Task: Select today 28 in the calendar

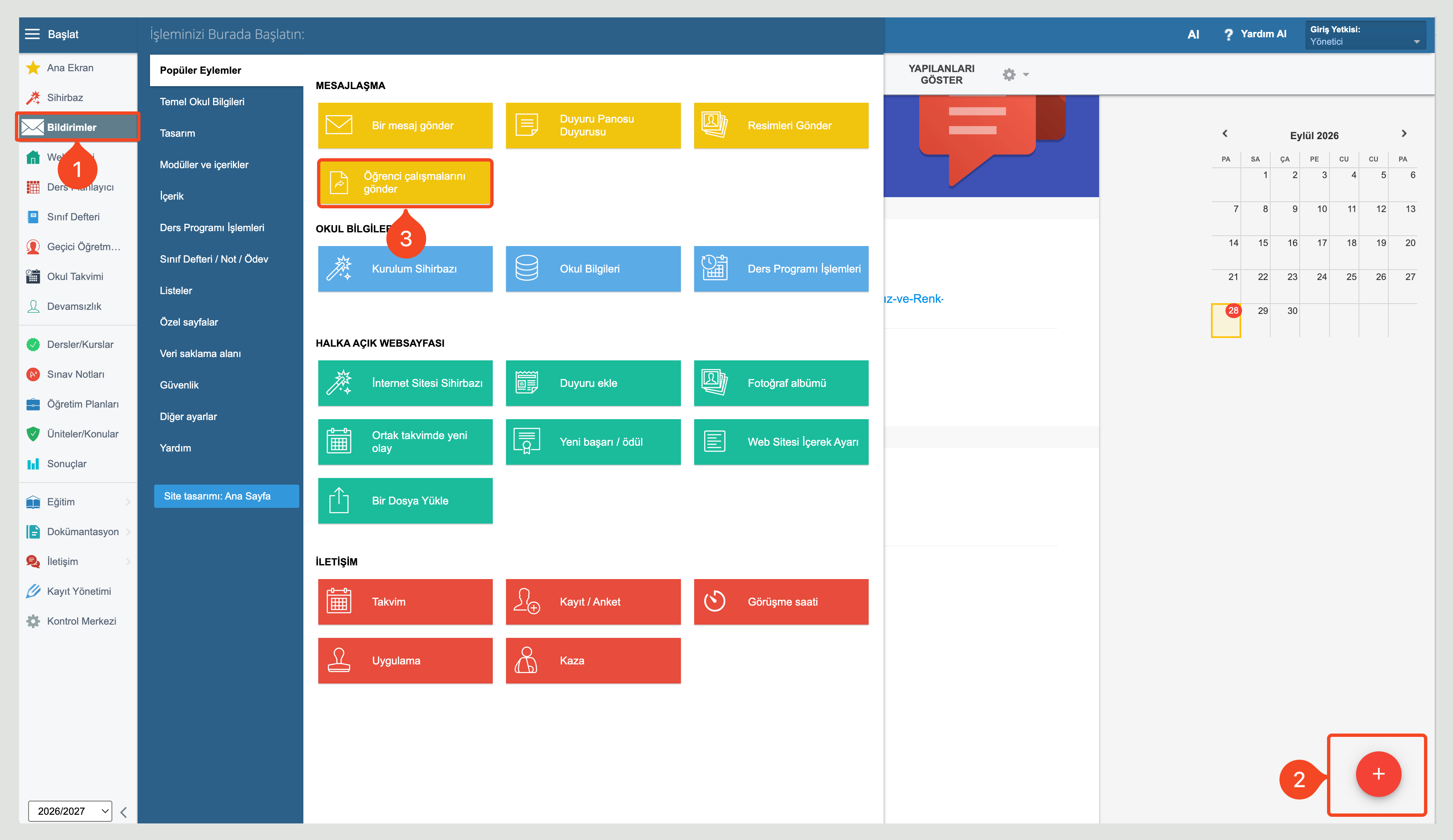Action: (x=1226, y=320)
